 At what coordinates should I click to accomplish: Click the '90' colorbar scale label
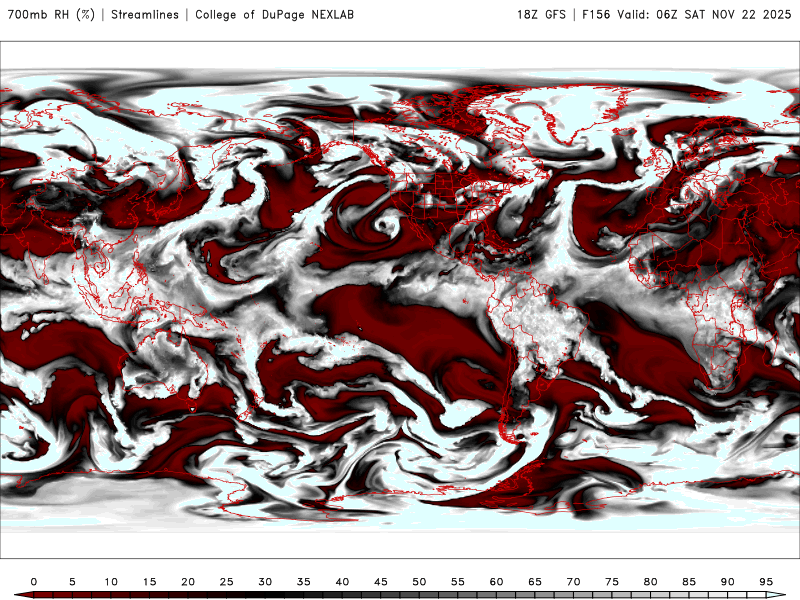[728, 582]
